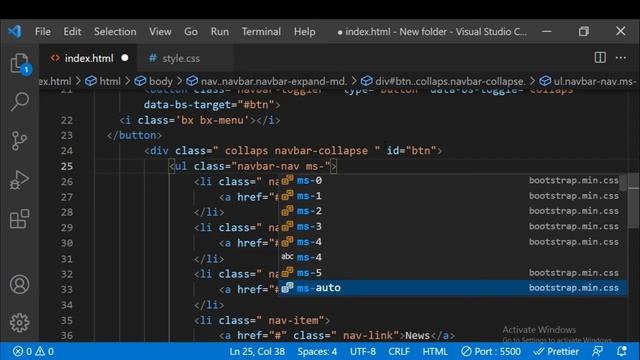This screenshot has height=360, width=640.
Task: Change the CRLF end-of-line sequence
Action: 399,351
